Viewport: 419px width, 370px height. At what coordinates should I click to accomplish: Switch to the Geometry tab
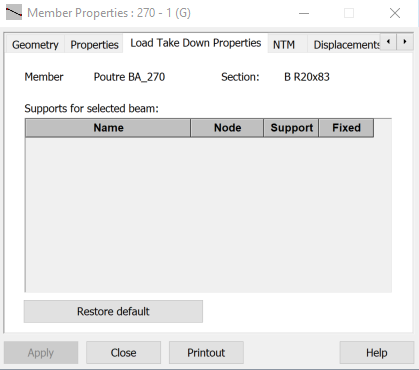35,44
